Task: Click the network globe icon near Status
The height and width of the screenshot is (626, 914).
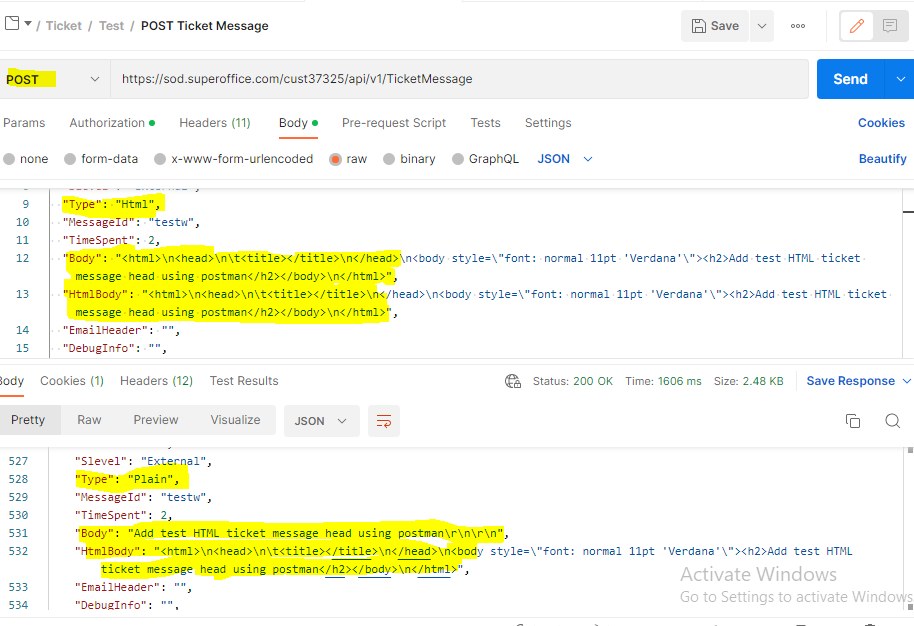Action: pos(513,381)
